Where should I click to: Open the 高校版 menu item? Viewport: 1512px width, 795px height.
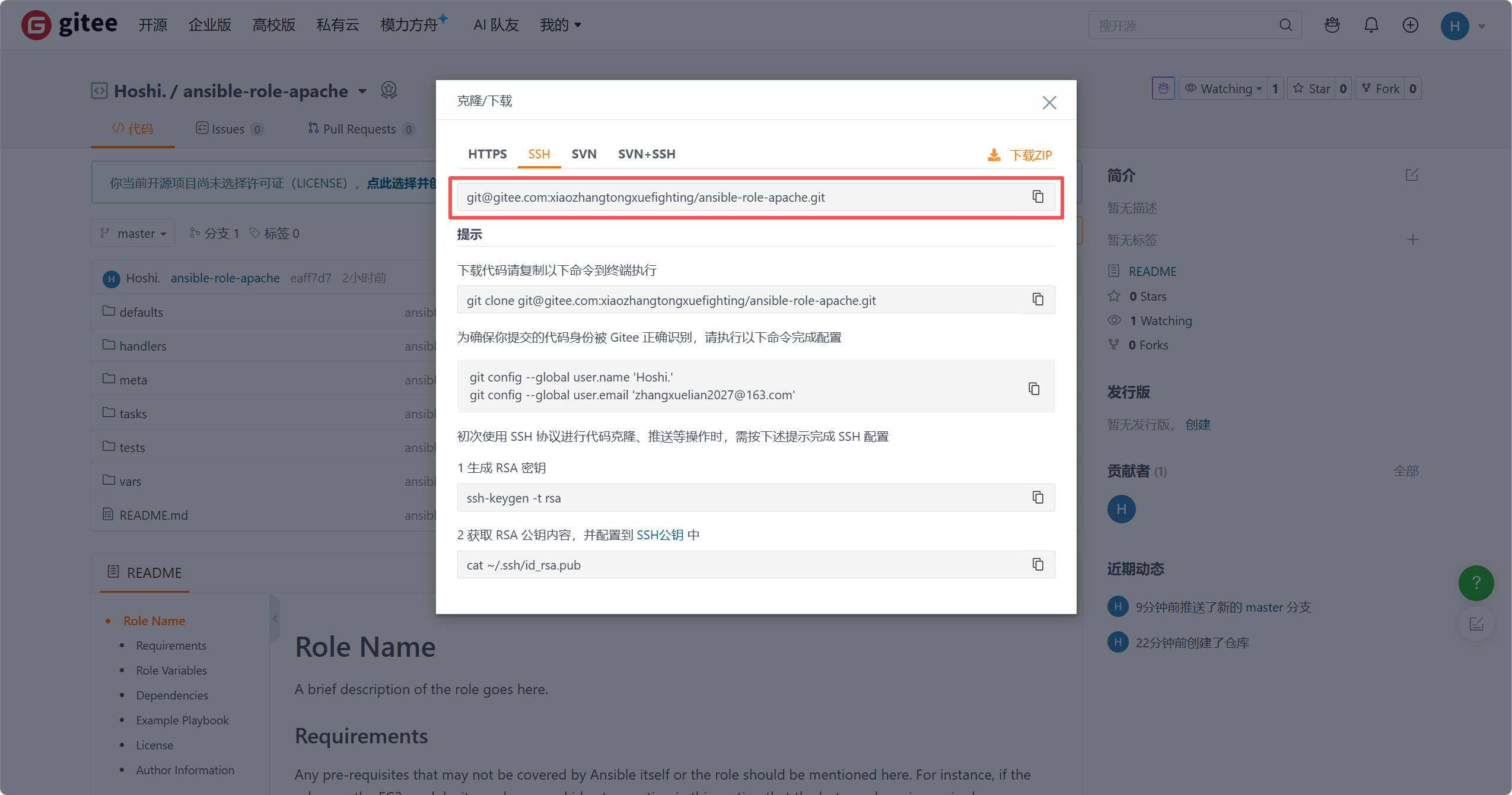pyautogui.click(x=274, y=25)
